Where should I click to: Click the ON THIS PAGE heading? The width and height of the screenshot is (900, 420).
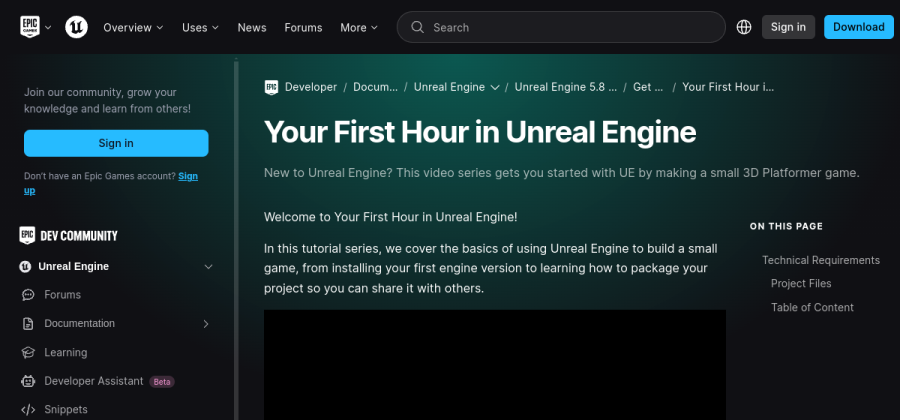pyautogui.click(x=786, y=227)
